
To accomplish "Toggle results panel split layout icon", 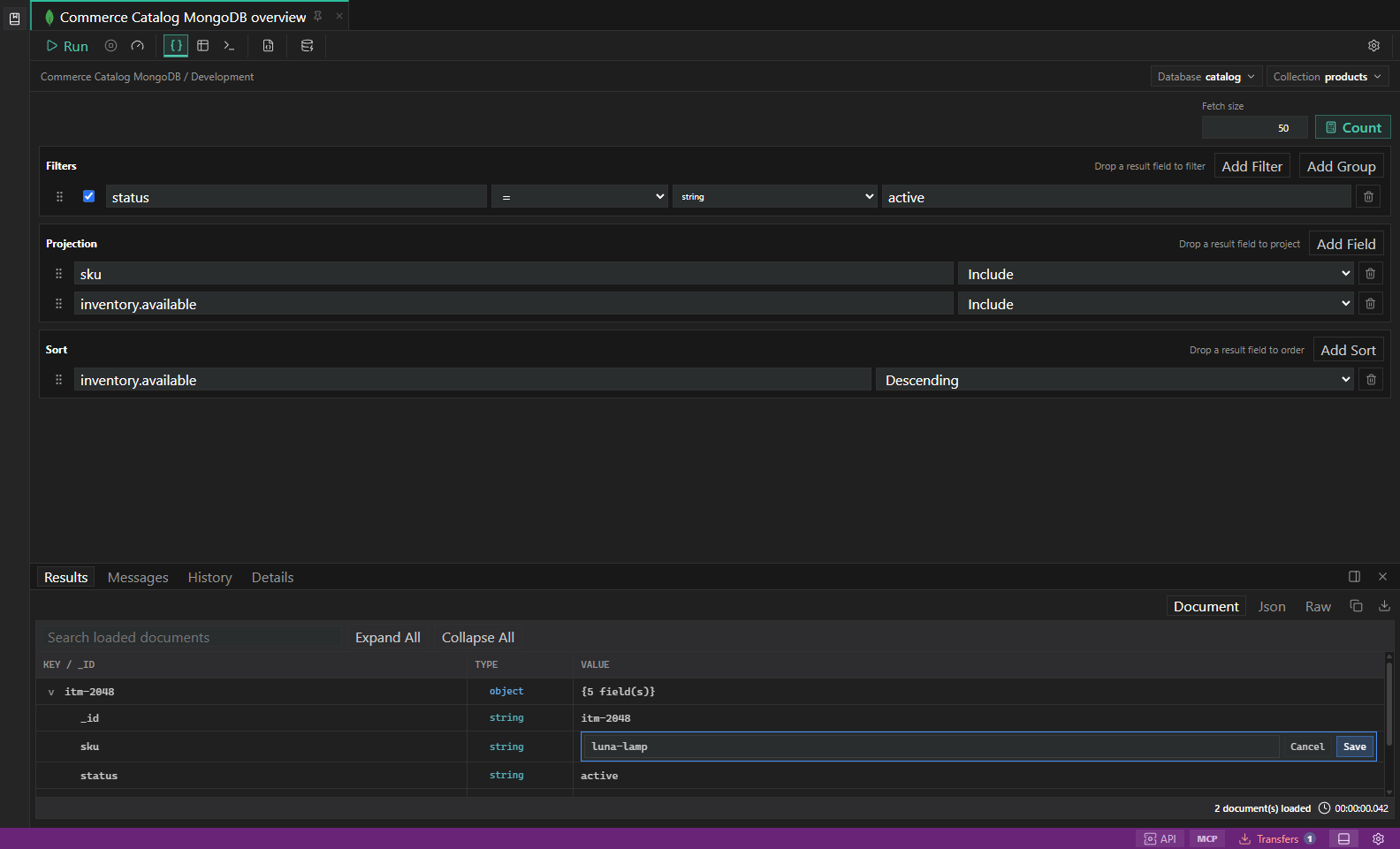I will tap(1354, 577).
